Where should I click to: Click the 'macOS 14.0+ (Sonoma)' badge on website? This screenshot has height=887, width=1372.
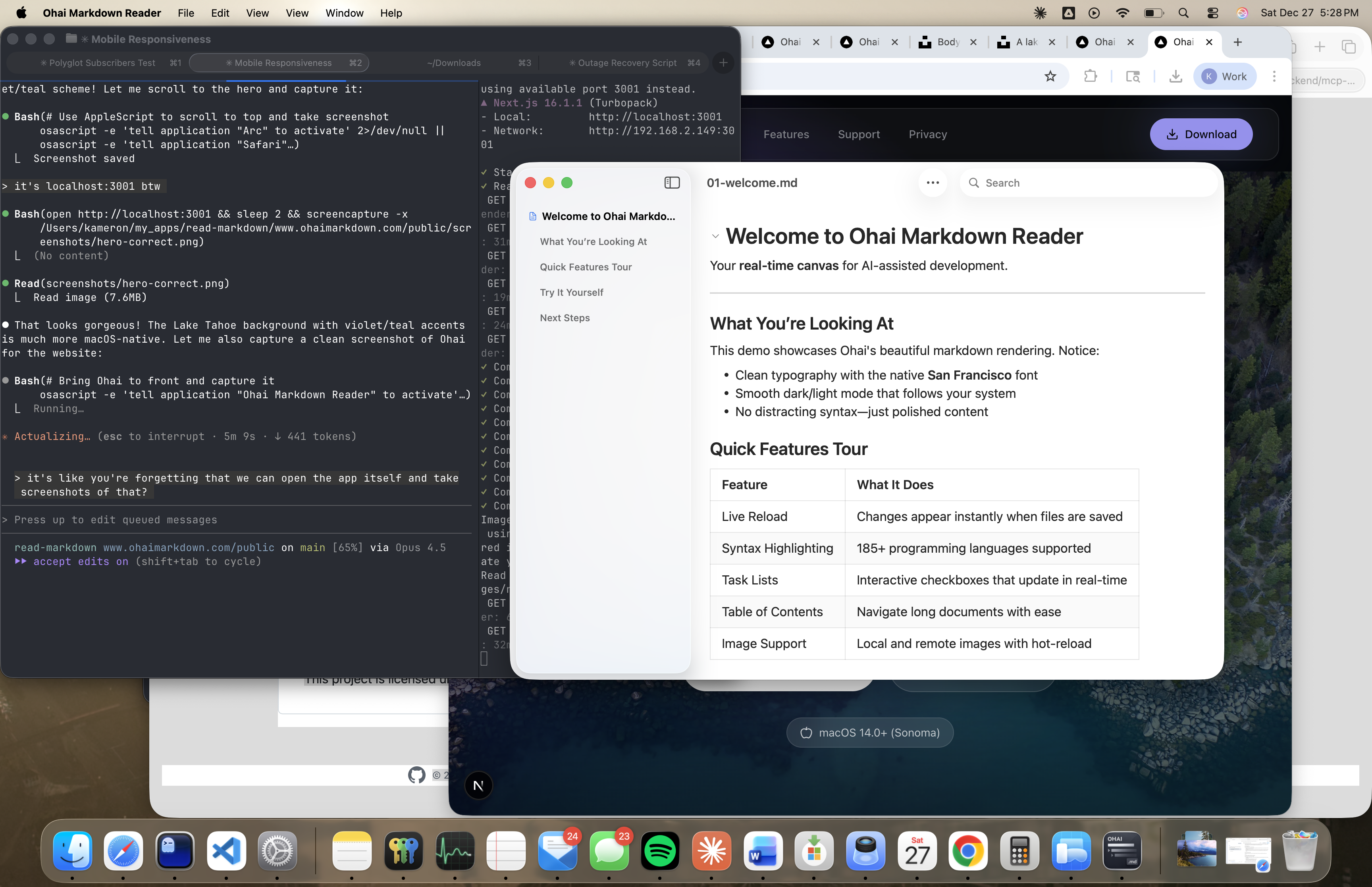tap(869, 733)
